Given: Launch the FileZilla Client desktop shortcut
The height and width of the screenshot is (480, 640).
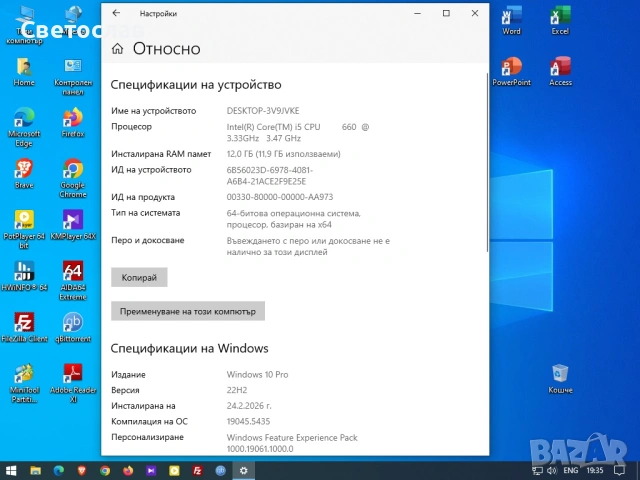Looking at the screenshot, I should tap(24, 327).
